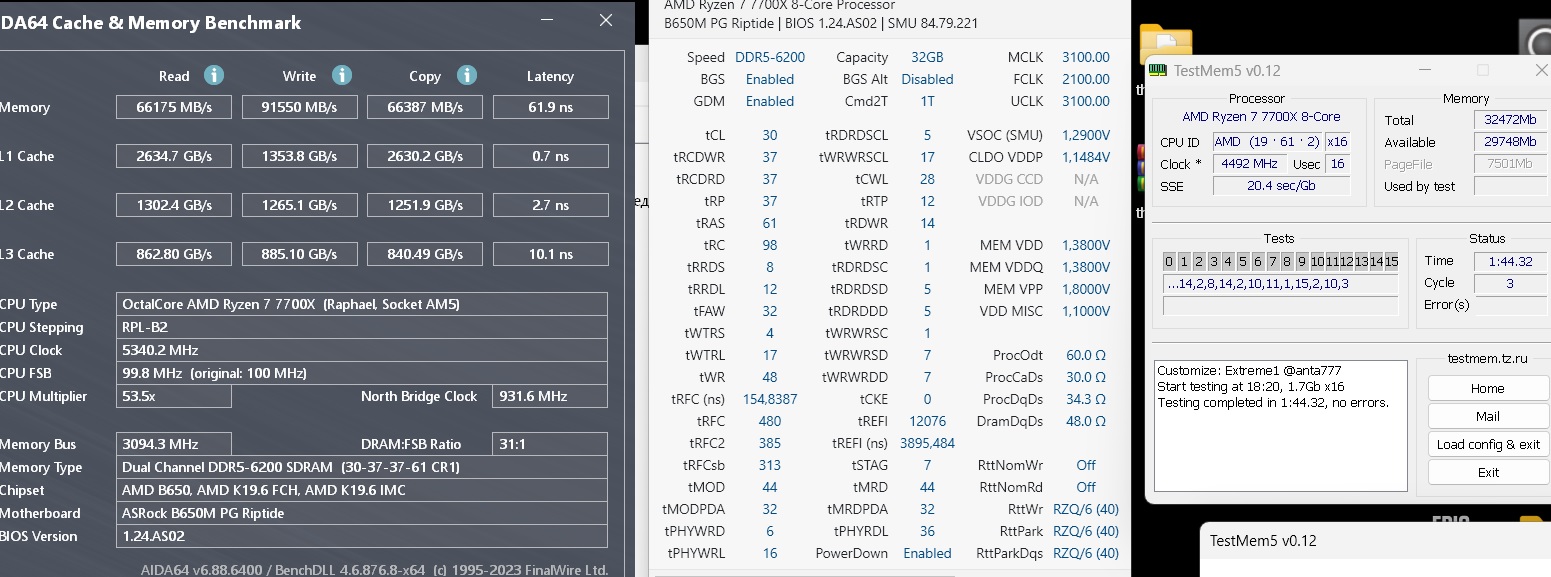This screenshot has width=1551, height=577.
Task: Click the CPU Multiplier value 53.5x
Action: (174, 396)
